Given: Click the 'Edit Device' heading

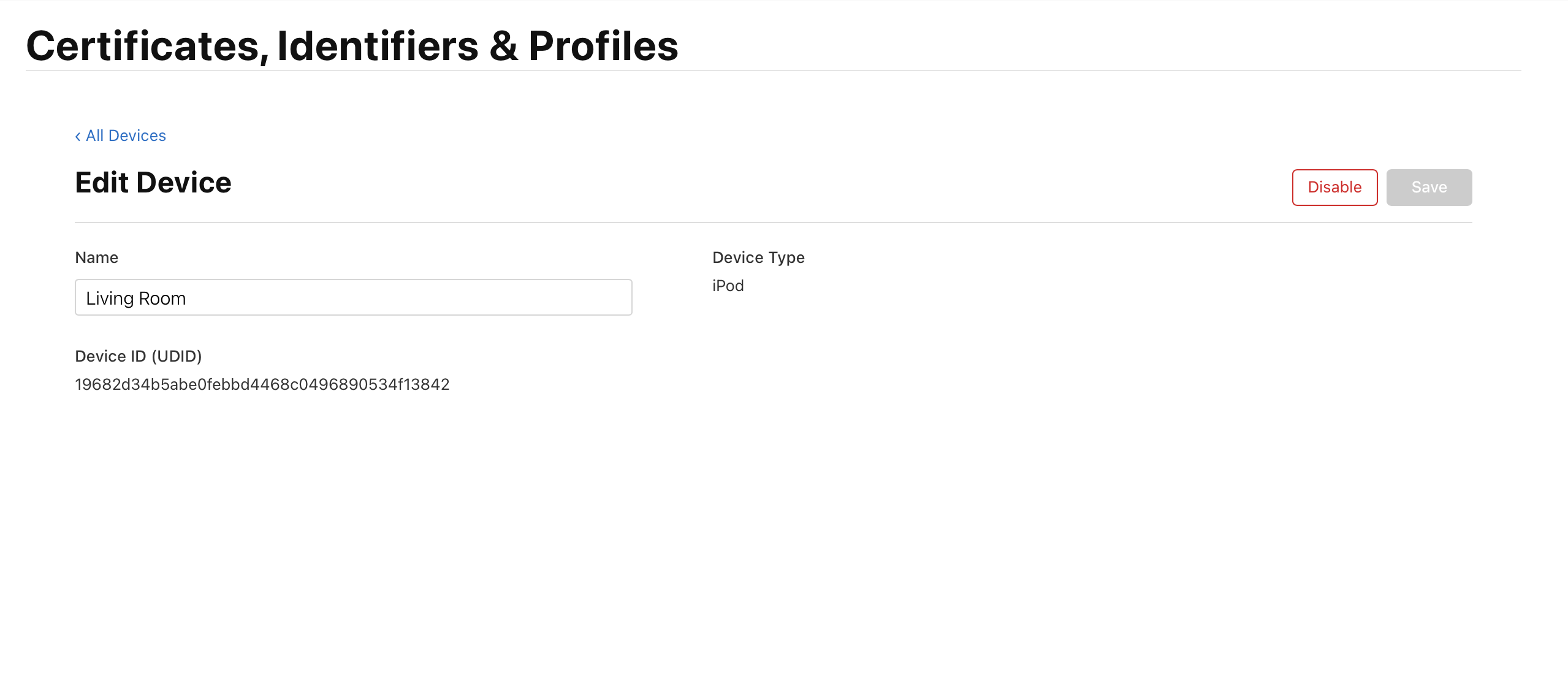Looking at the screenshot, I should point(153,183).
